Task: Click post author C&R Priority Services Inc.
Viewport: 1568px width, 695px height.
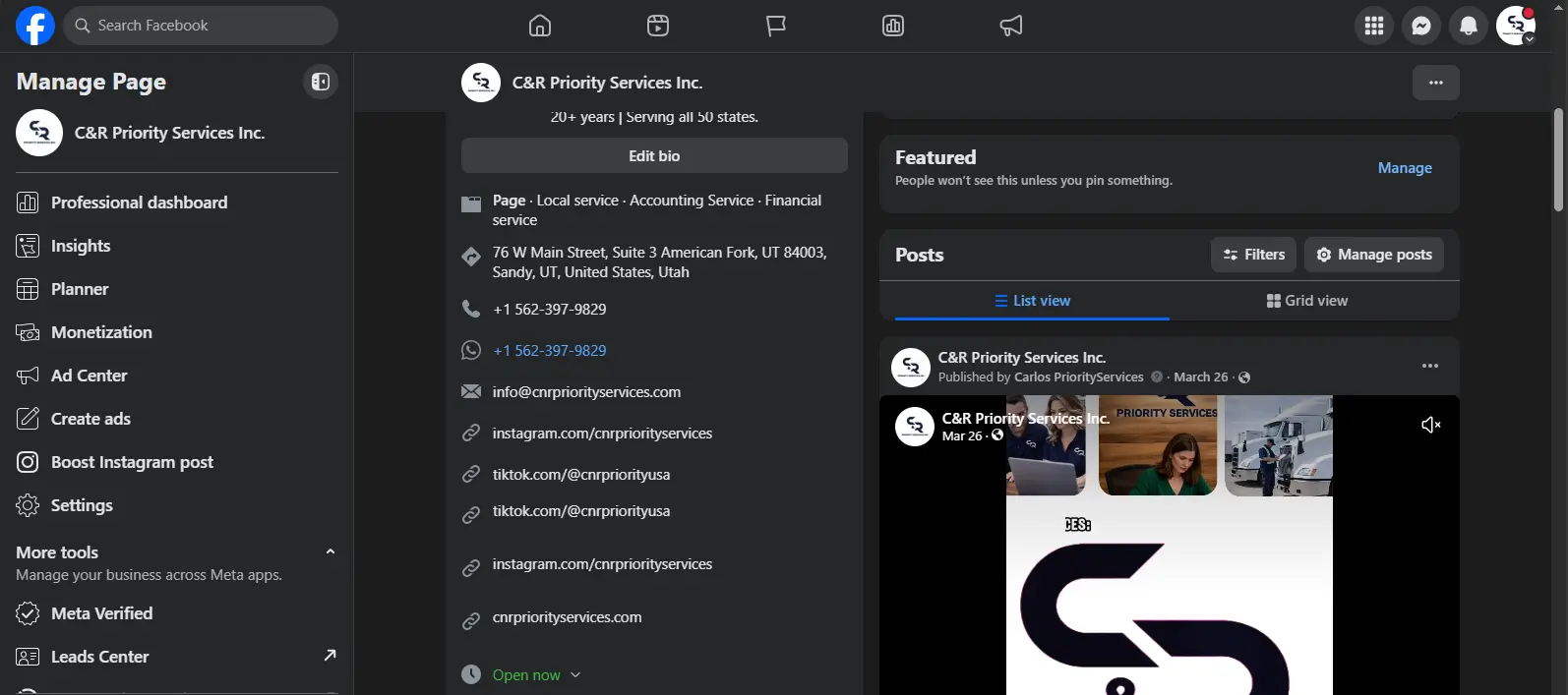Action: pos(1022,358)
